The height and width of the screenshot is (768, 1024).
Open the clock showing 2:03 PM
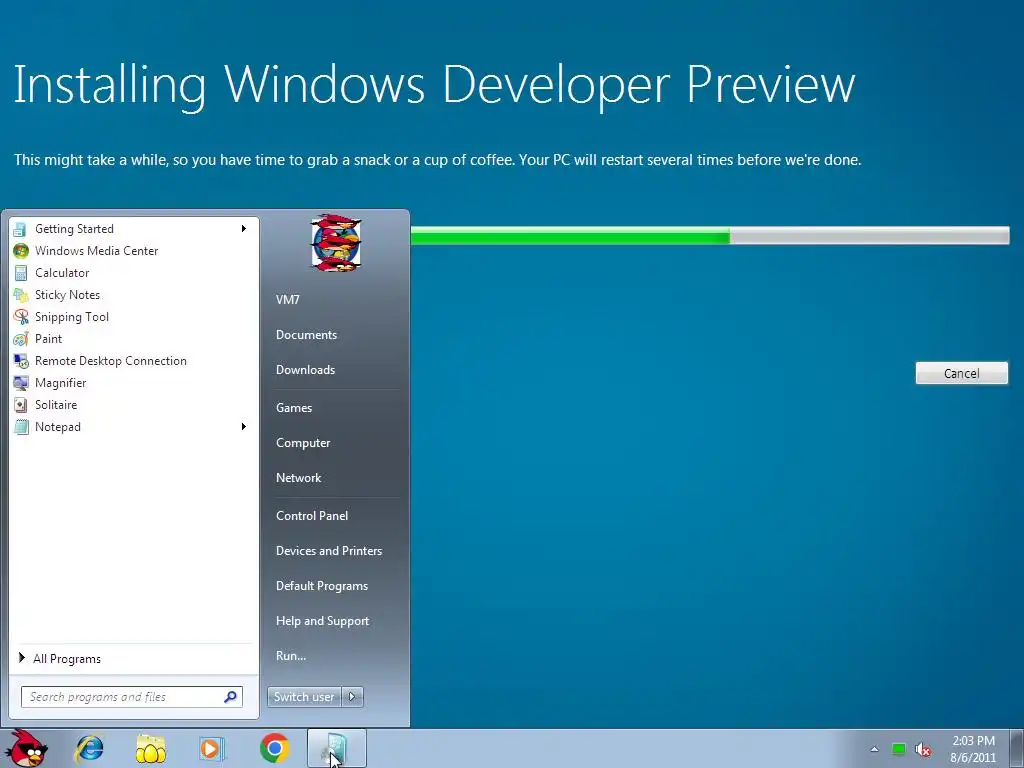[x=973, y=749]
